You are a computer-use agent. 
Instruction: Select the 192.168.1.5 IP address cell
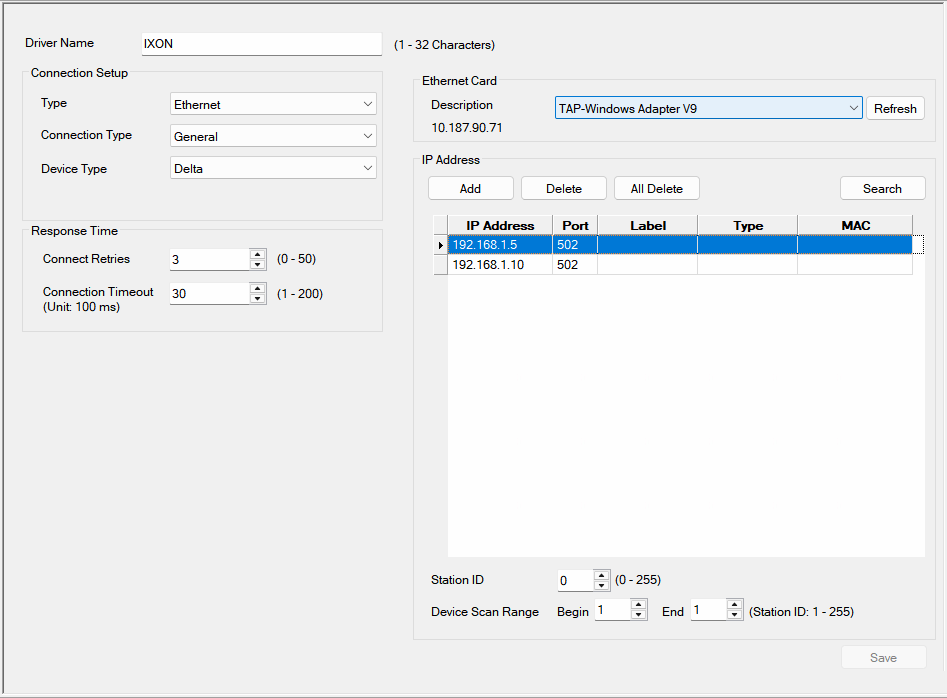(x=500, y=245)
